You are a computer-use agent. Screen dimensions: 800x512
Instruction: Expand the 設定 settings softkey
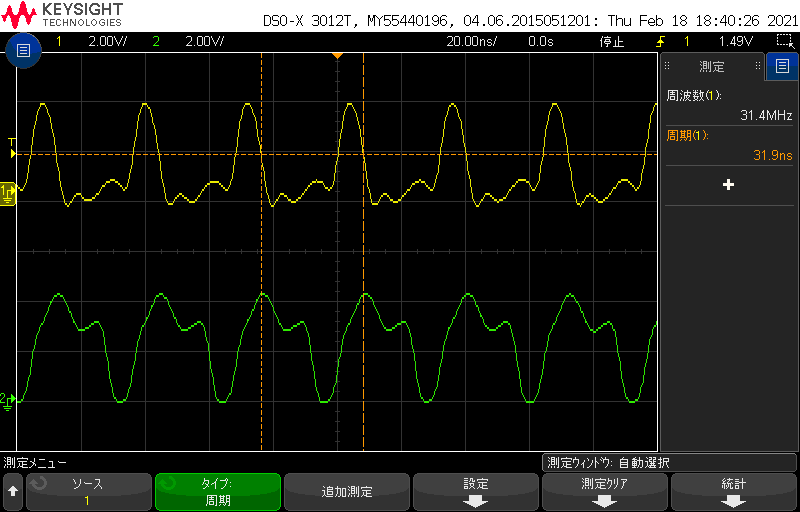click(475, 491)
